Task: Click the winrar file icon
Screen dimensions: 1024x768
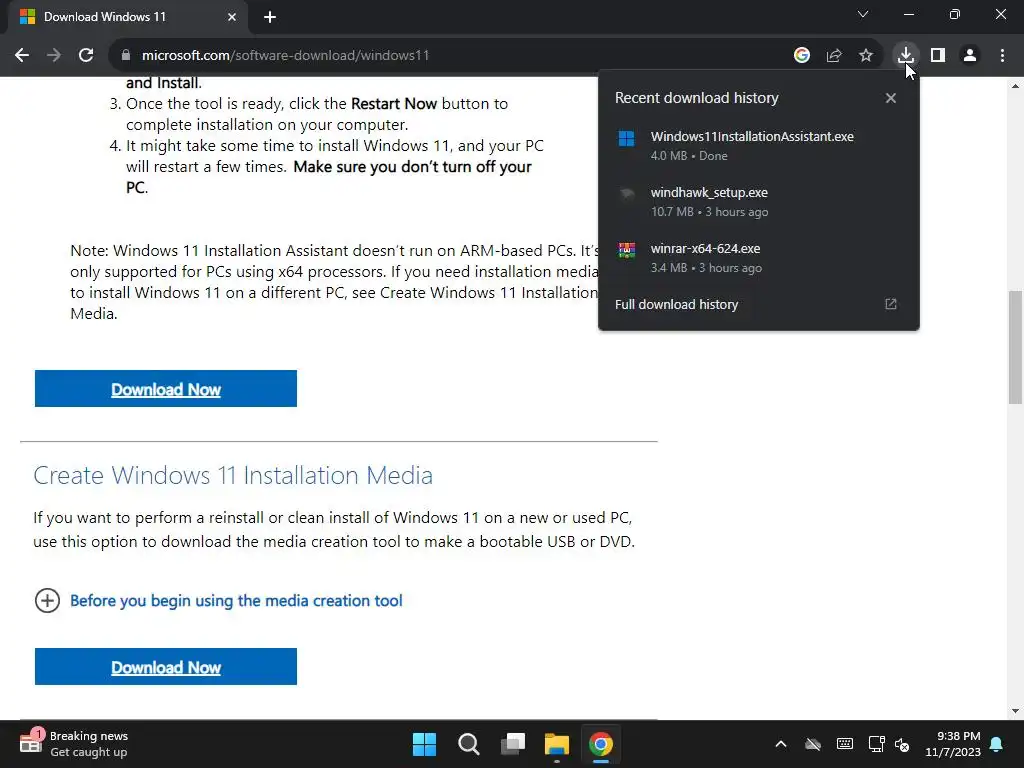Action: 626,250
